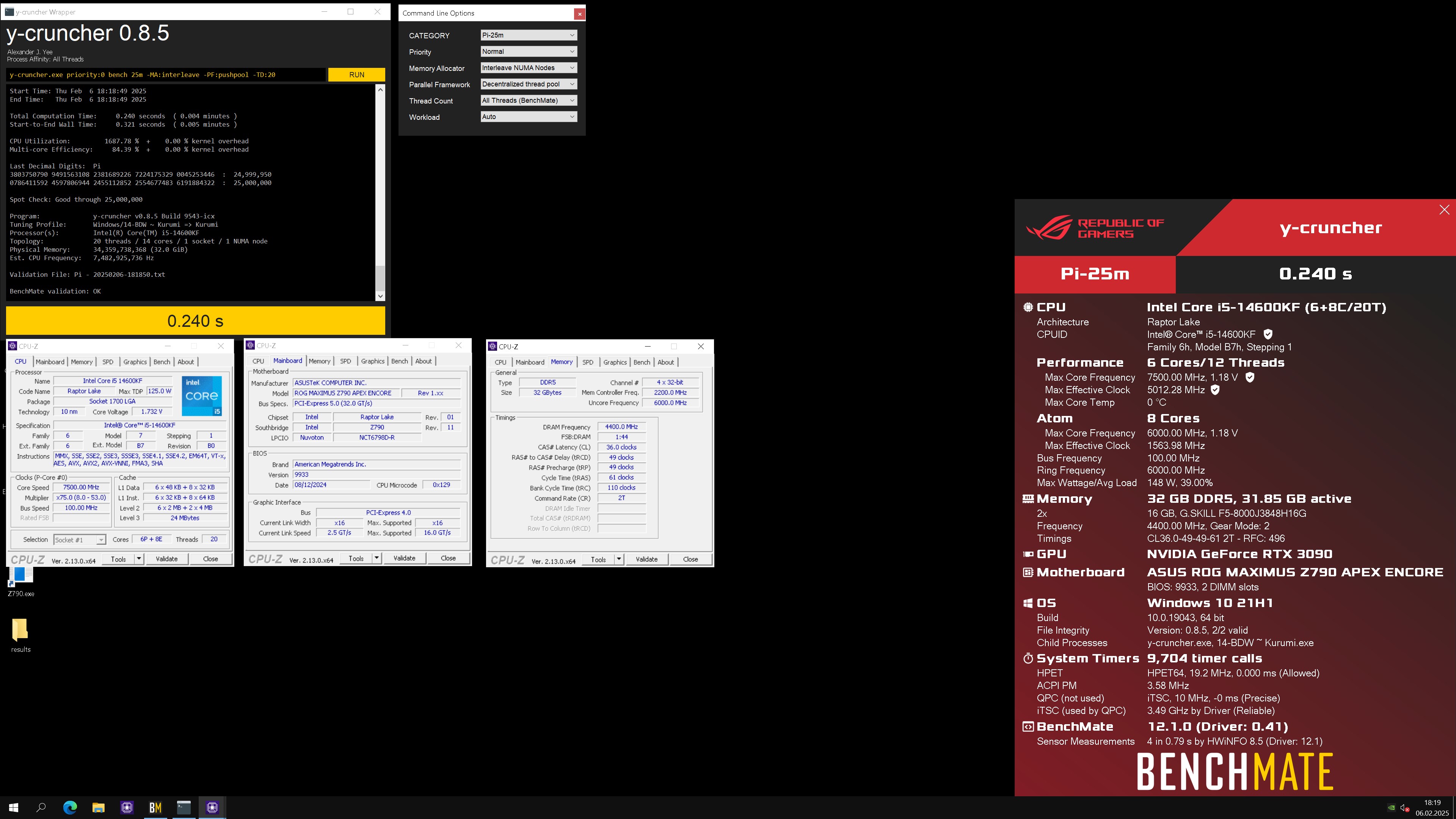Switch to Mainboard tab in first CPU-Z window

[50, 362]
